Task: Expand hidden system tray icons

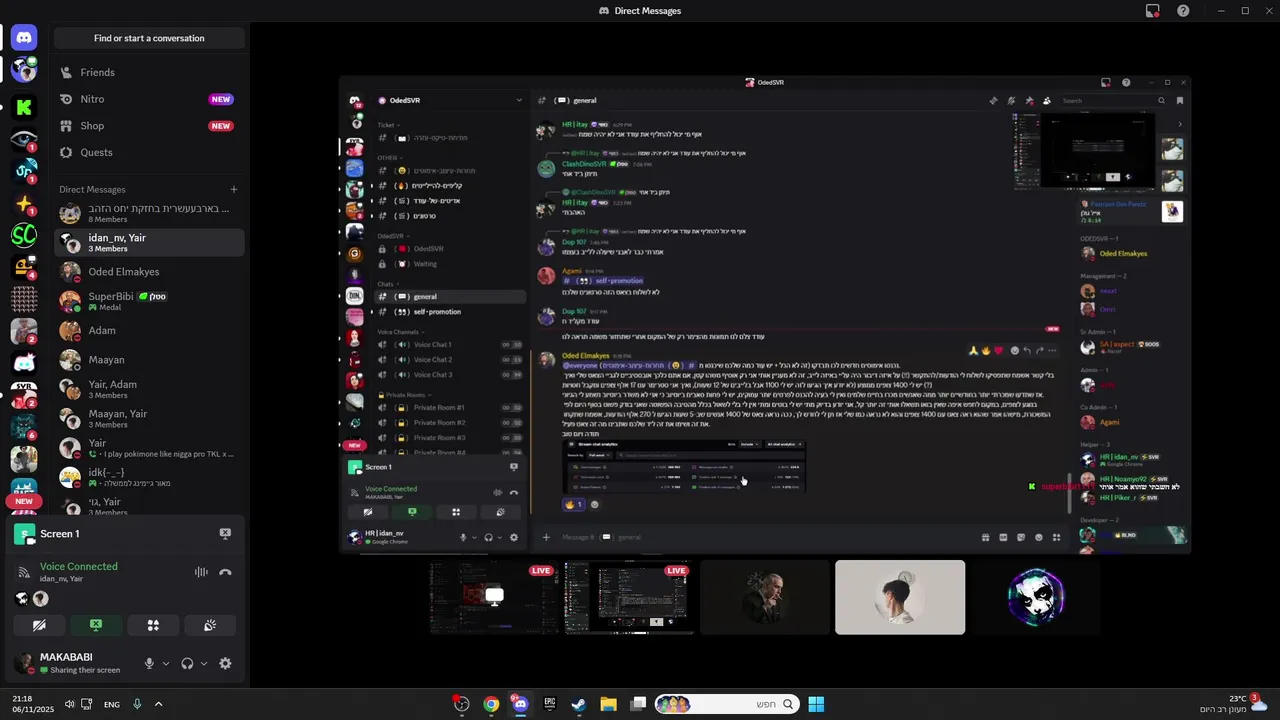Action: point(158,704)
